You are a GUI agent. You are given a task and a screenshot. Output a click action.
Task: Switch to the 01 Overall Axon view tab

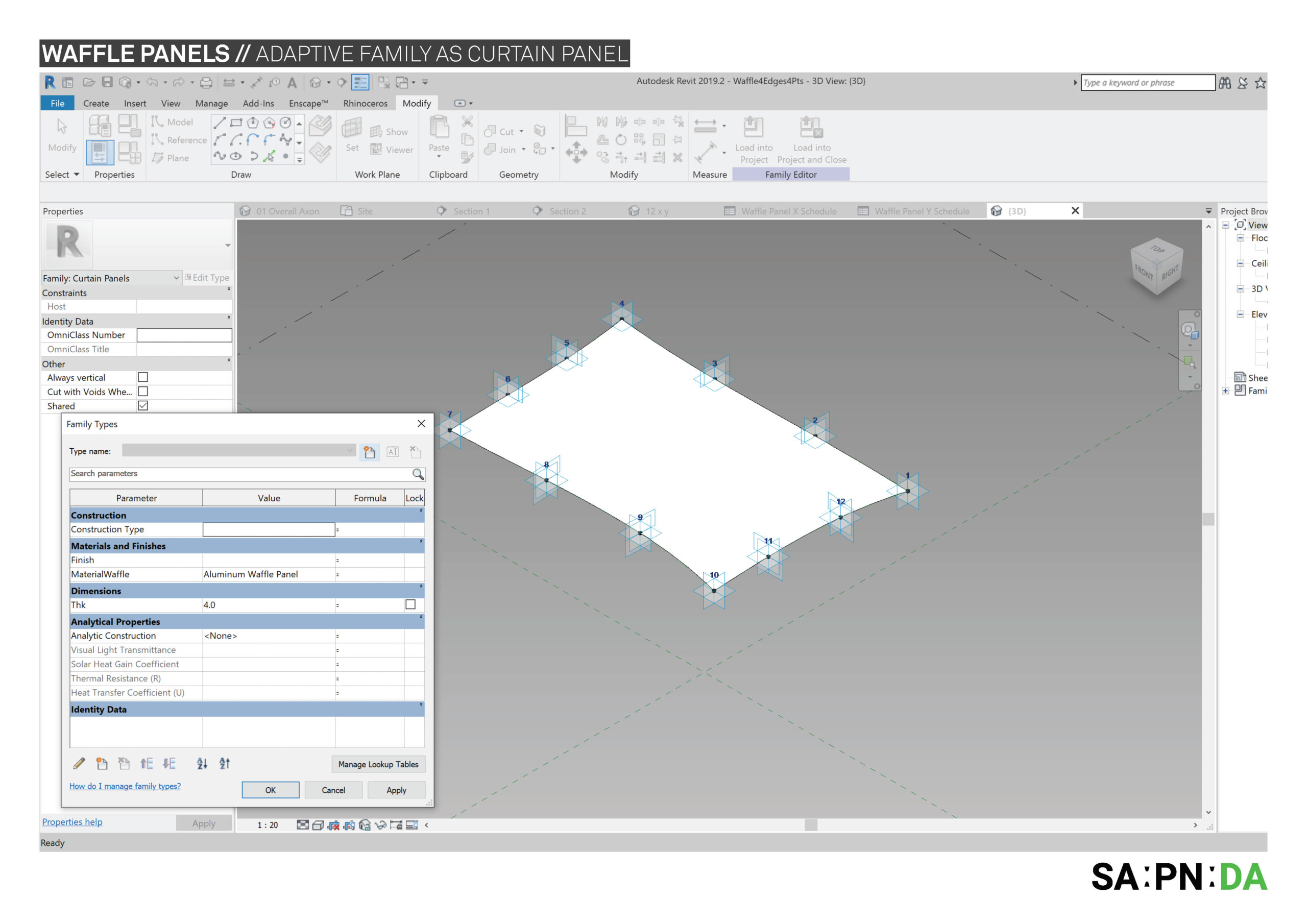point(279,211)
